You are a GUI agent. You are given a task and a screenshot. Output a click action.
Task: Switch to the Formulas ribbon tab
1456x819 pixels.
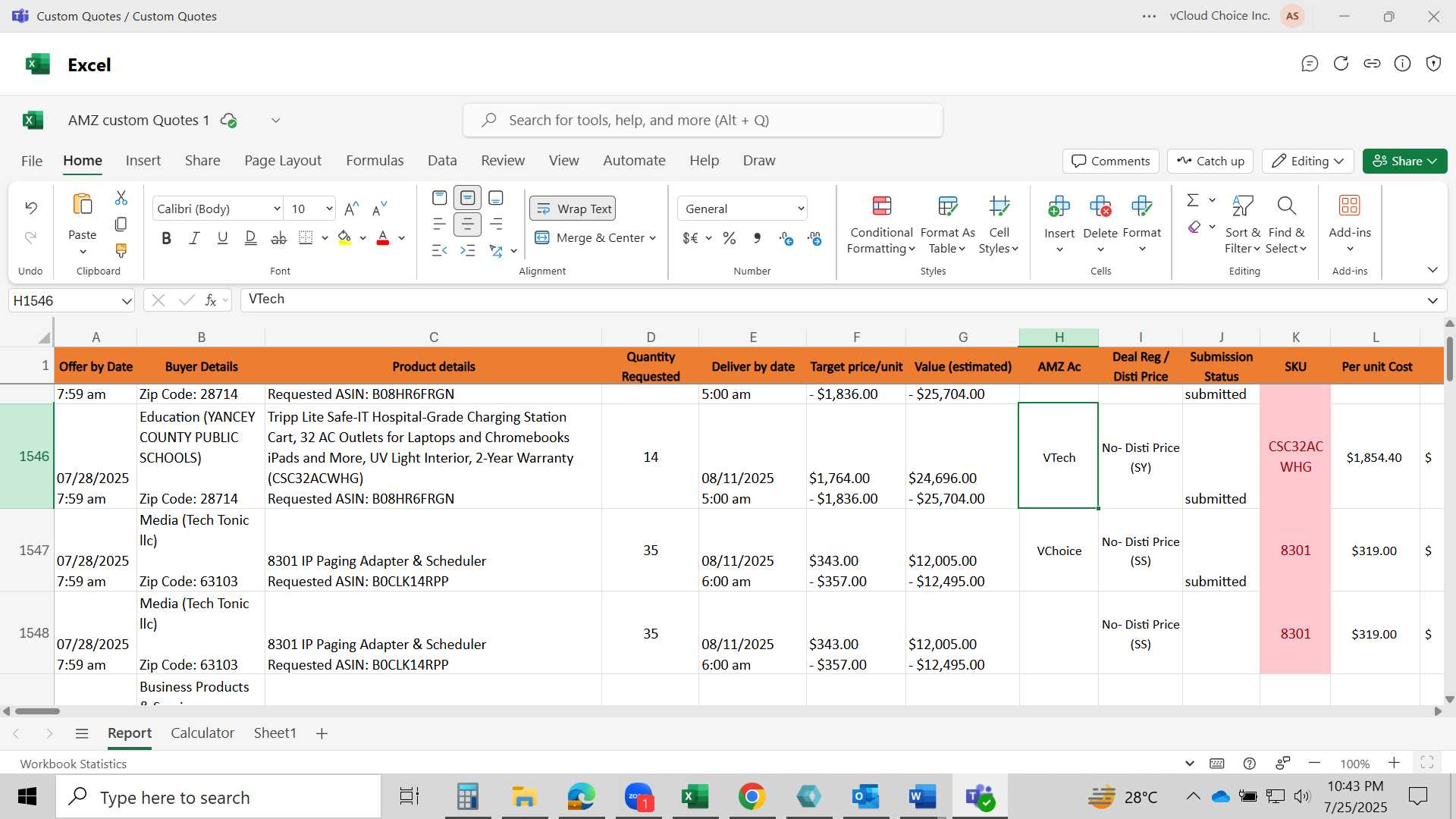pos(375,161)
